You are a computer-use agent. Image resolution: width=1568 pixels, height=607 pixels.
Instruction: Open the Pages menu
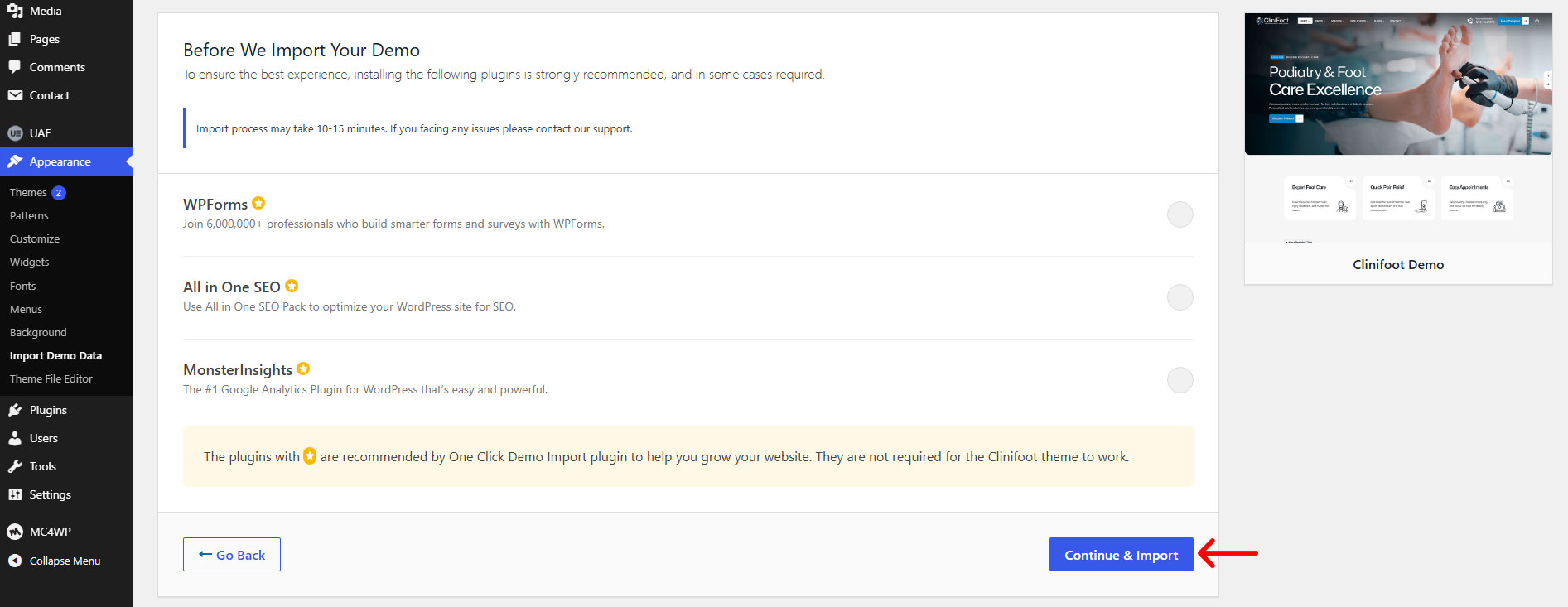click(66, 39)
